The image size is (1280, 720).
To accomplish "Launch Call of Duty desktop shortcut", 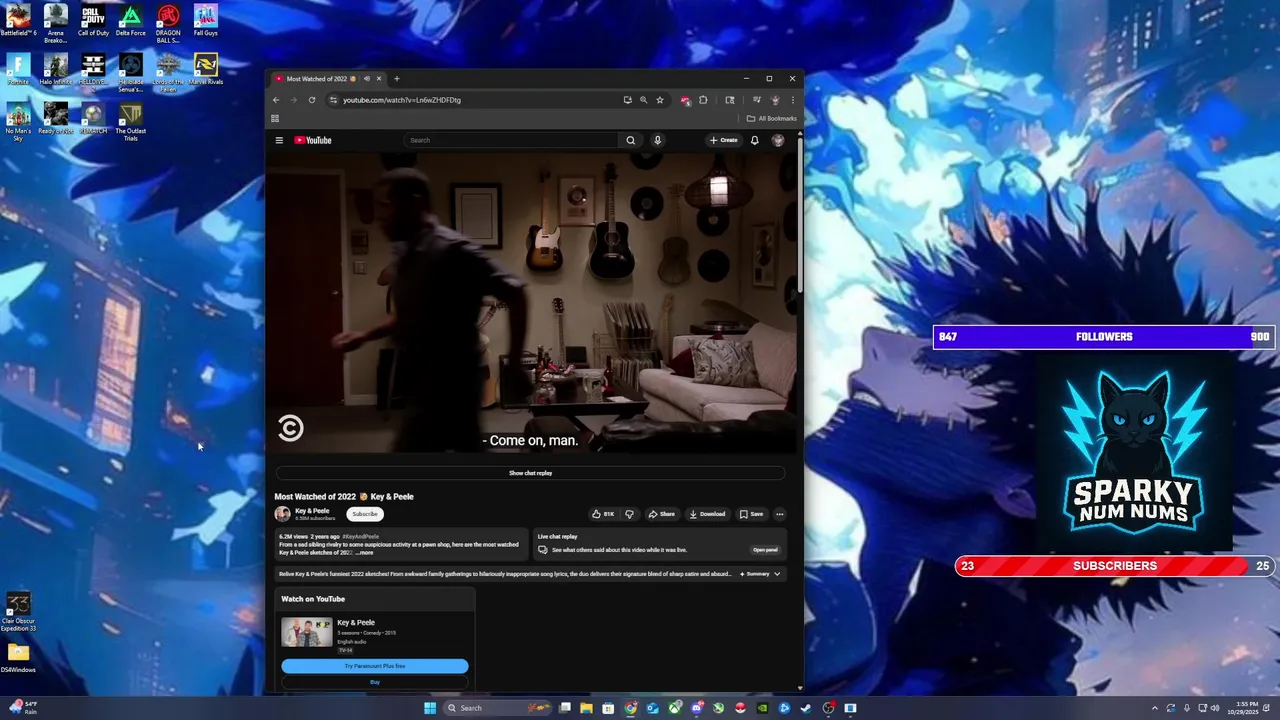I will click(93, 21).
